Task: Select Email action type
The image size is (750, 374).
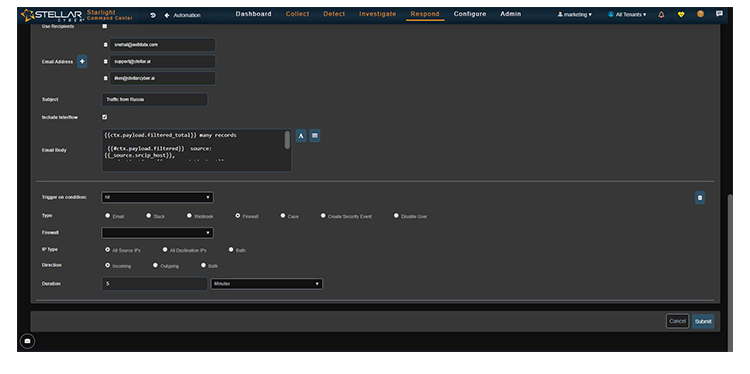Action: [x=108, y=216]
